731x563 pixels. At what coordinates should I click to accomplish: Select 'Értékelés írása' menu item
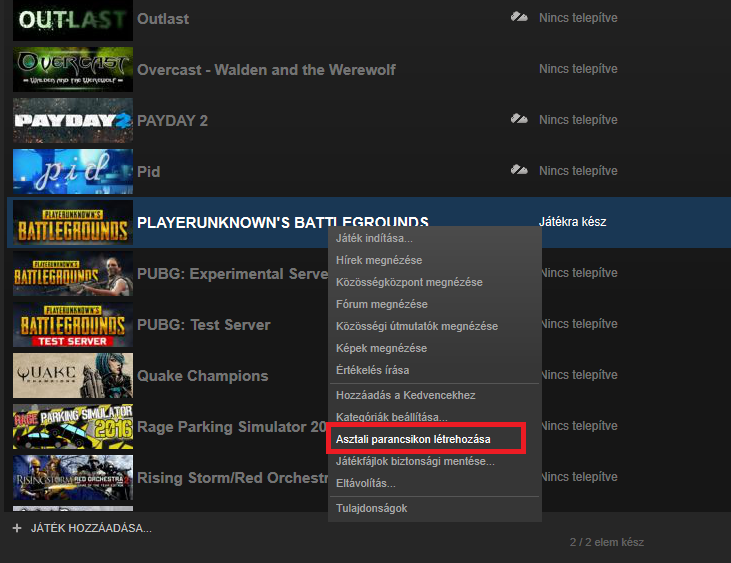click(x=372, y=370)
